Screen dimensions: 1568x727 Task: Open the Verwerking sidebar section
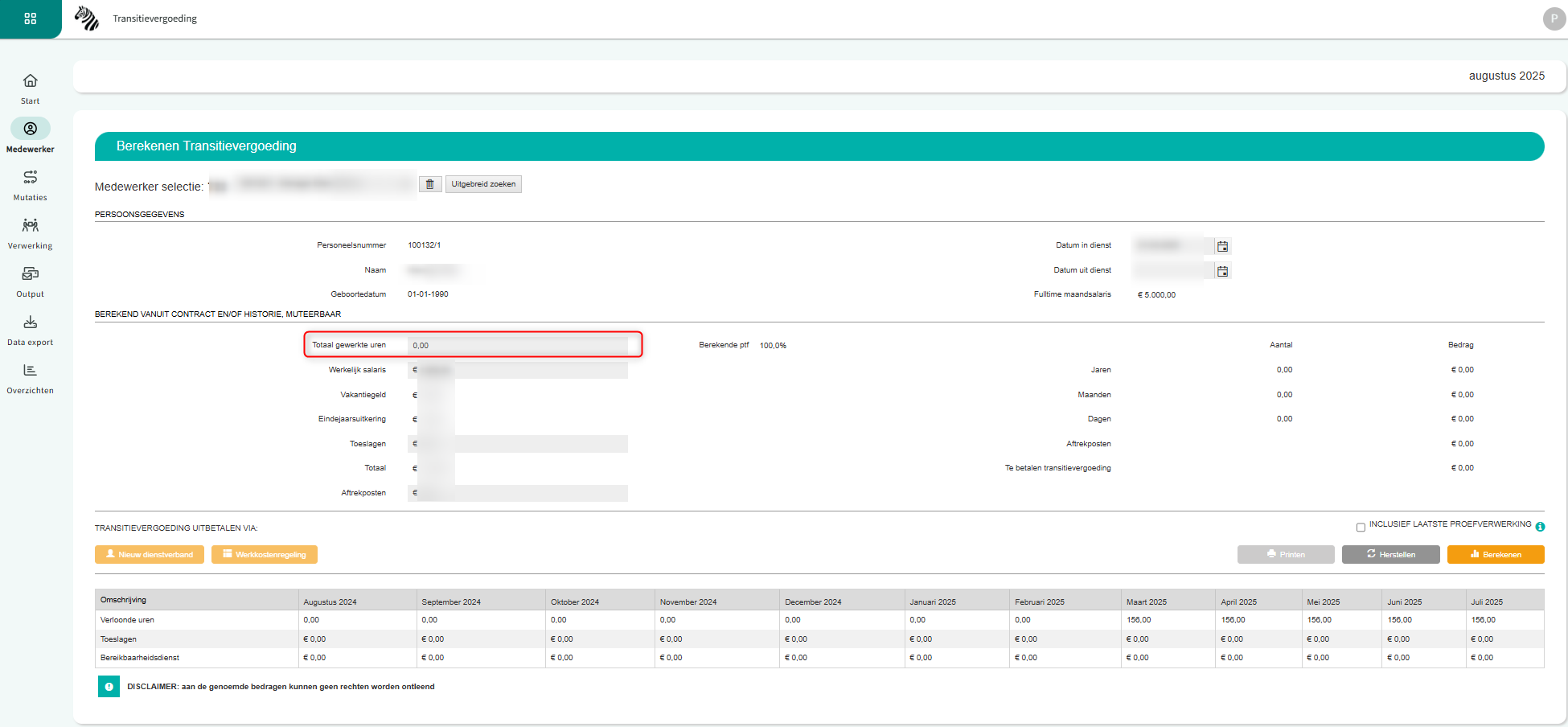coord(31,226)
